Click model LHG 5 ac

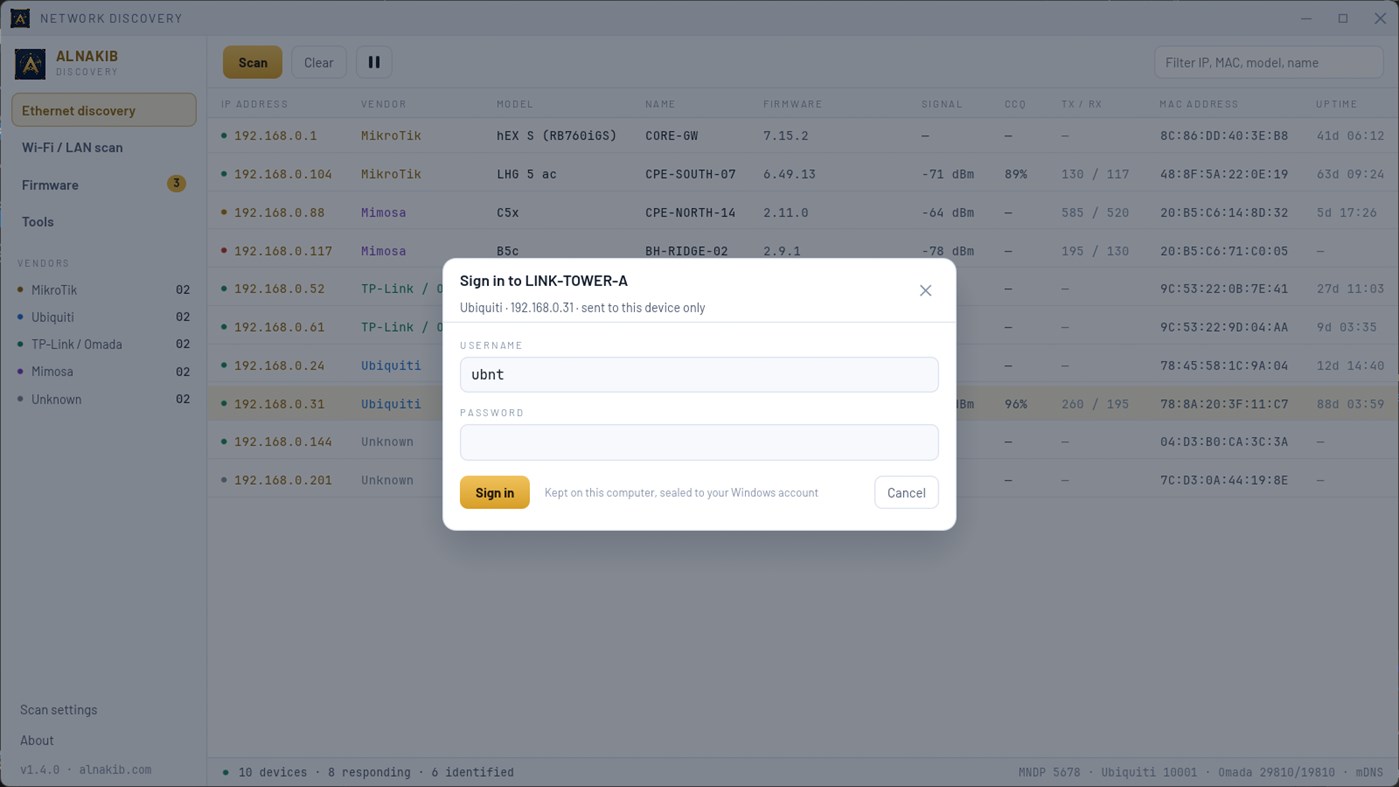[x=527, y=174]
